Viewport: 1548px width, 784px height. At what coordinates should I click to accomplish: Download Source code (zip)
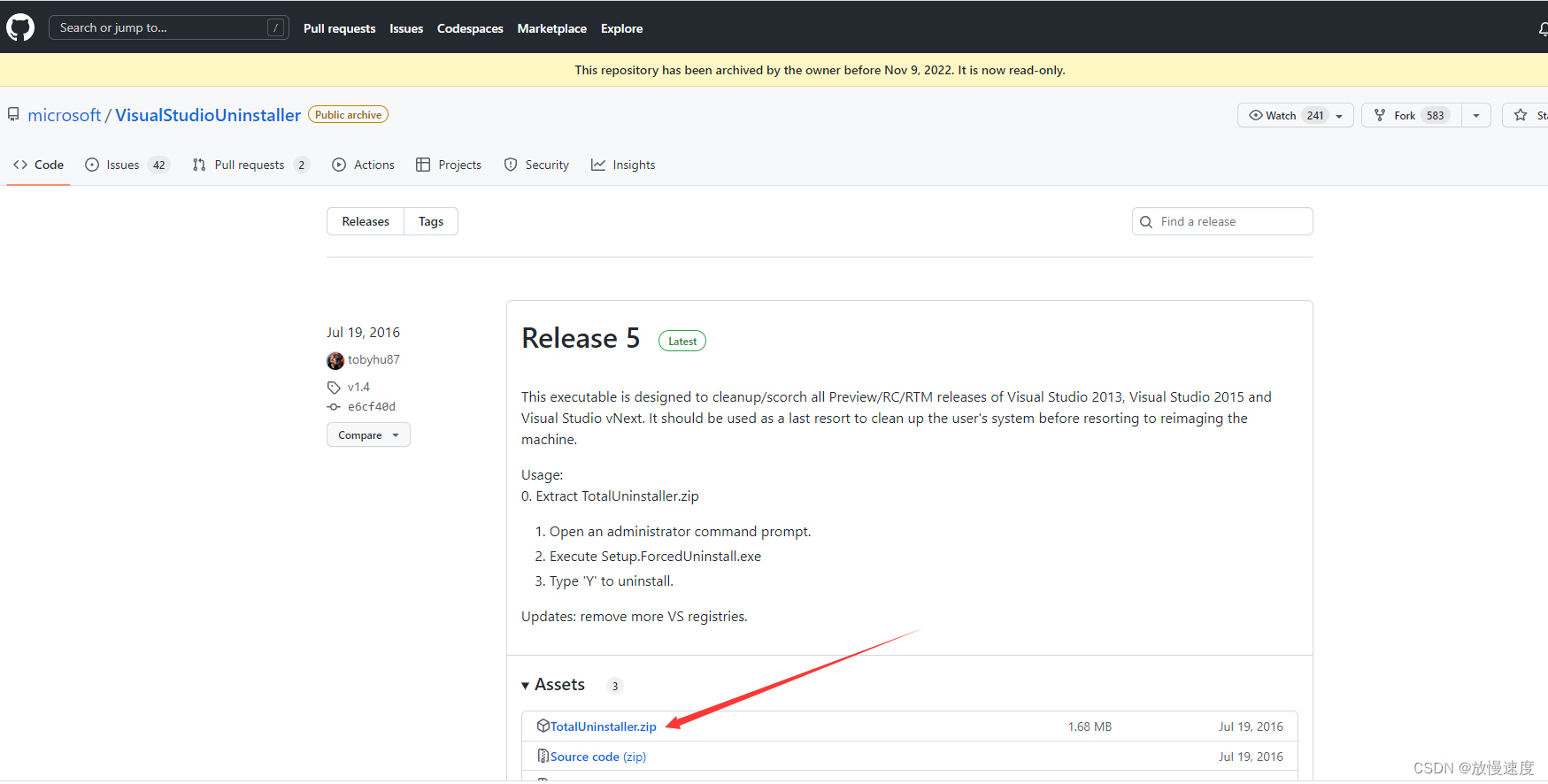[598, 757]
